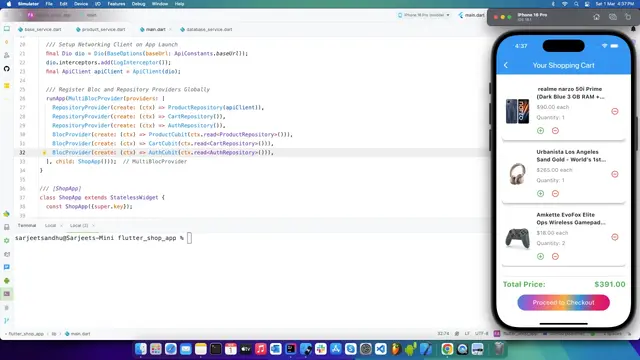The height and width of the screenshot is (360, 640).
Task: Open the Android icon tool window in sidebar
Action: click(7, 281)
